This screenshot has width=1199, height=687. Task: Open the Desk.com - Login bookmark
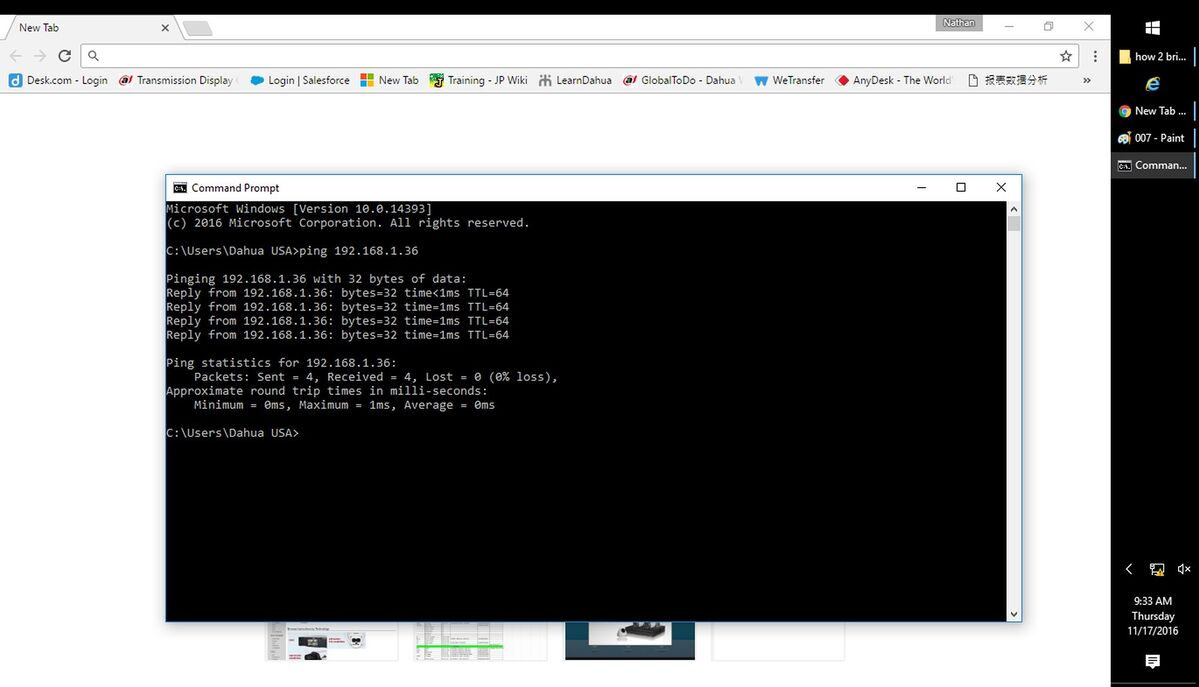[x=58, y=80]
